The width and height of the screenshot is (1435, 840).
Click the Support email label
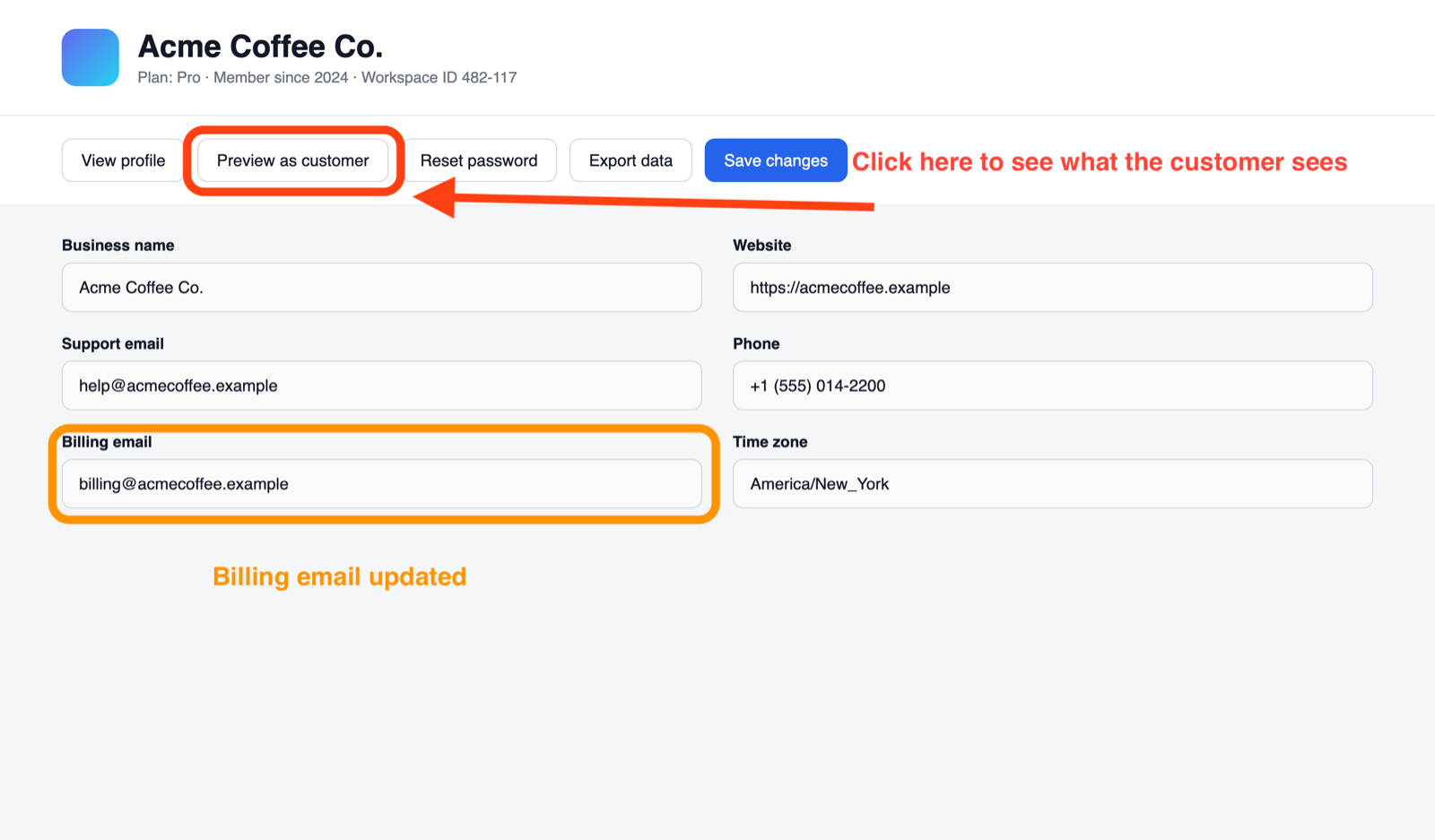(x=113, y=344)
